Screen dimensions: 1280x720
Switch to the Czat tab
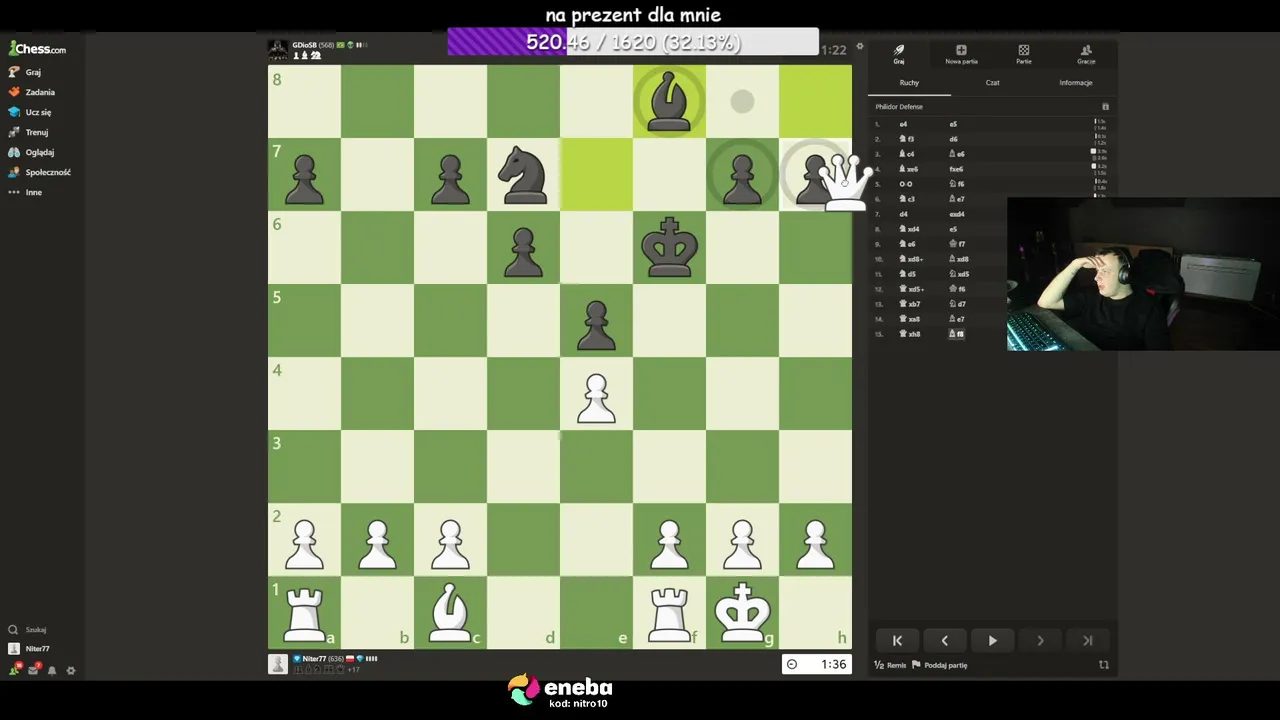coord(992,83)
